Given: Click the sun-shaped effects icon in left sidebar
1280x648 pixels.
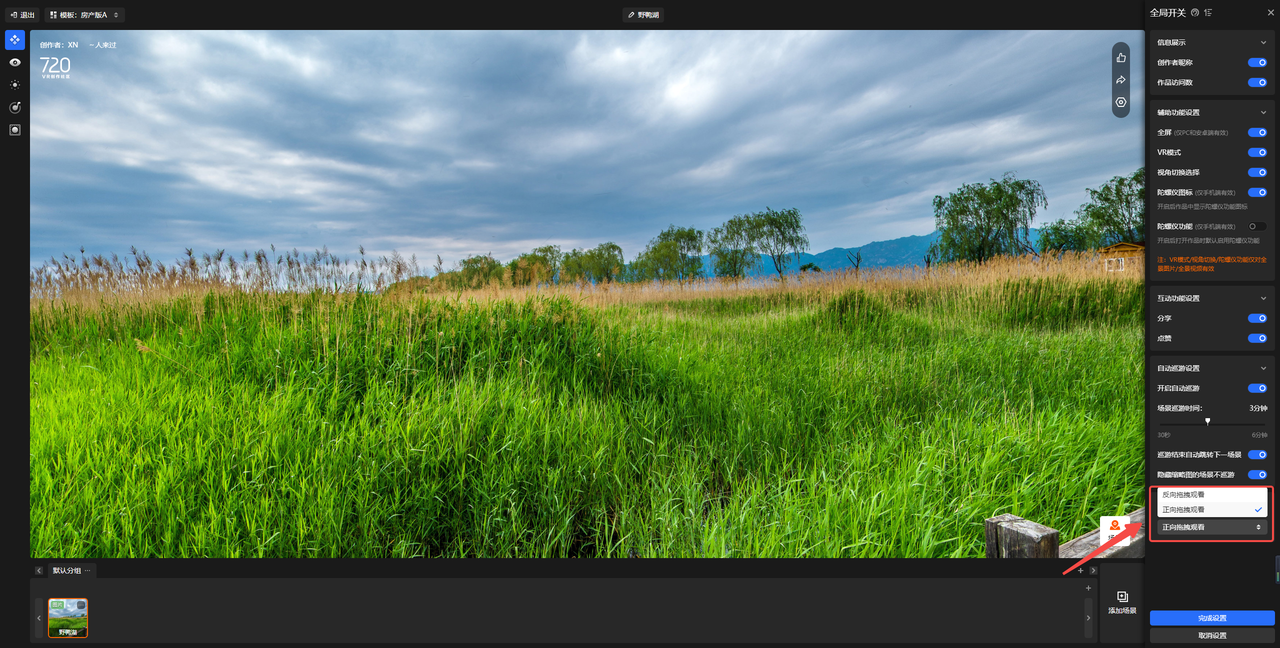Looking at the screenshot, I should tap(14, 85).
